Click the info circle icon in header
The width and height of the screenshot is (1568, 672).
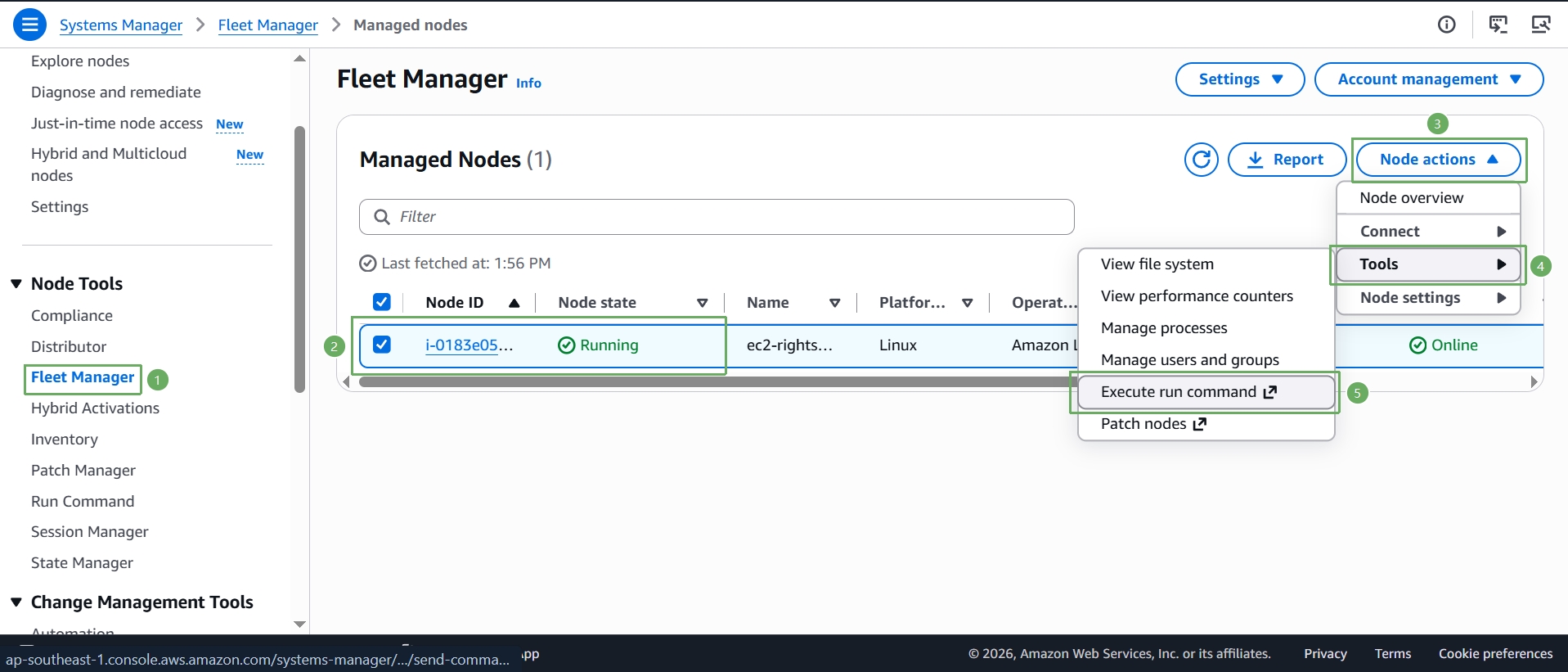[x=1446, y=25]
